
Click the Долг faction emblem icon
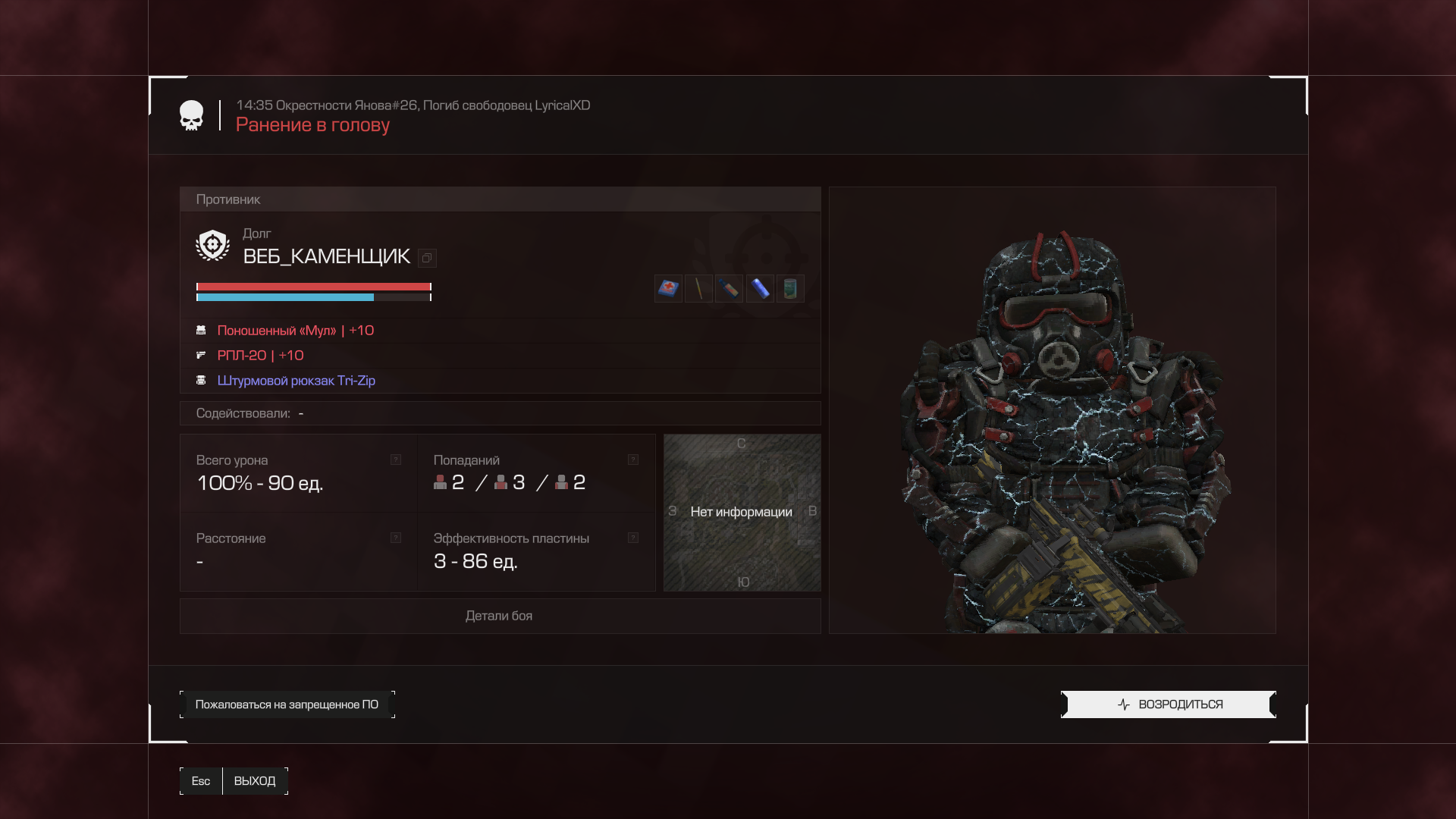[212, 245]
